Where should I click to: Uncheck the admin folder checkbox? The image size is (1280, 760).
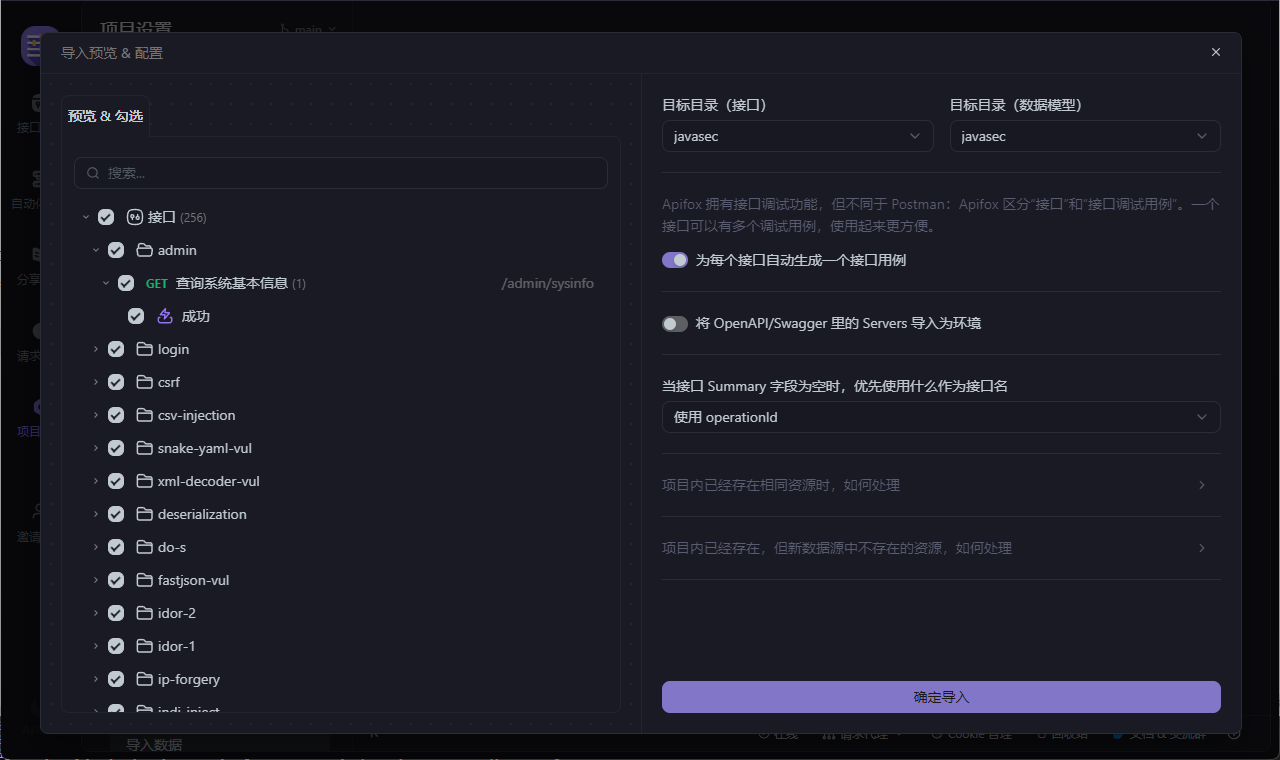[x=116, y=250]
